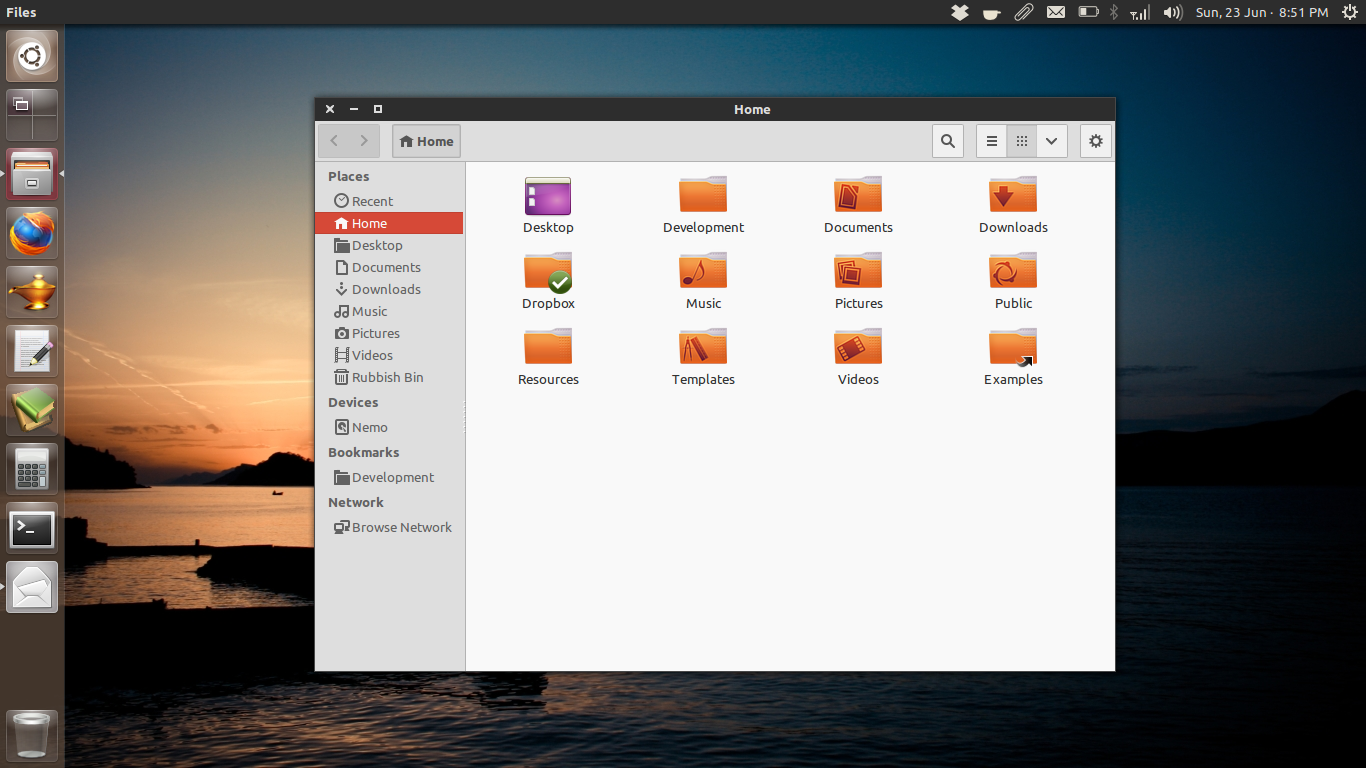Viewport: 1366px width, 768px height.
Task: Select the Public folder icon
Action: [1013, 271]
